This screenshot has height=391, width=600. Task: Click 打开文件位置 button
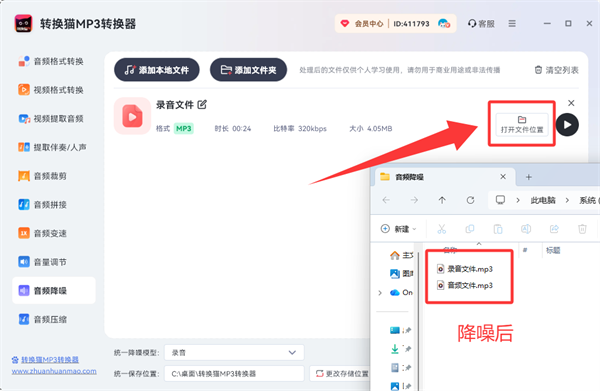pos(522,124)
